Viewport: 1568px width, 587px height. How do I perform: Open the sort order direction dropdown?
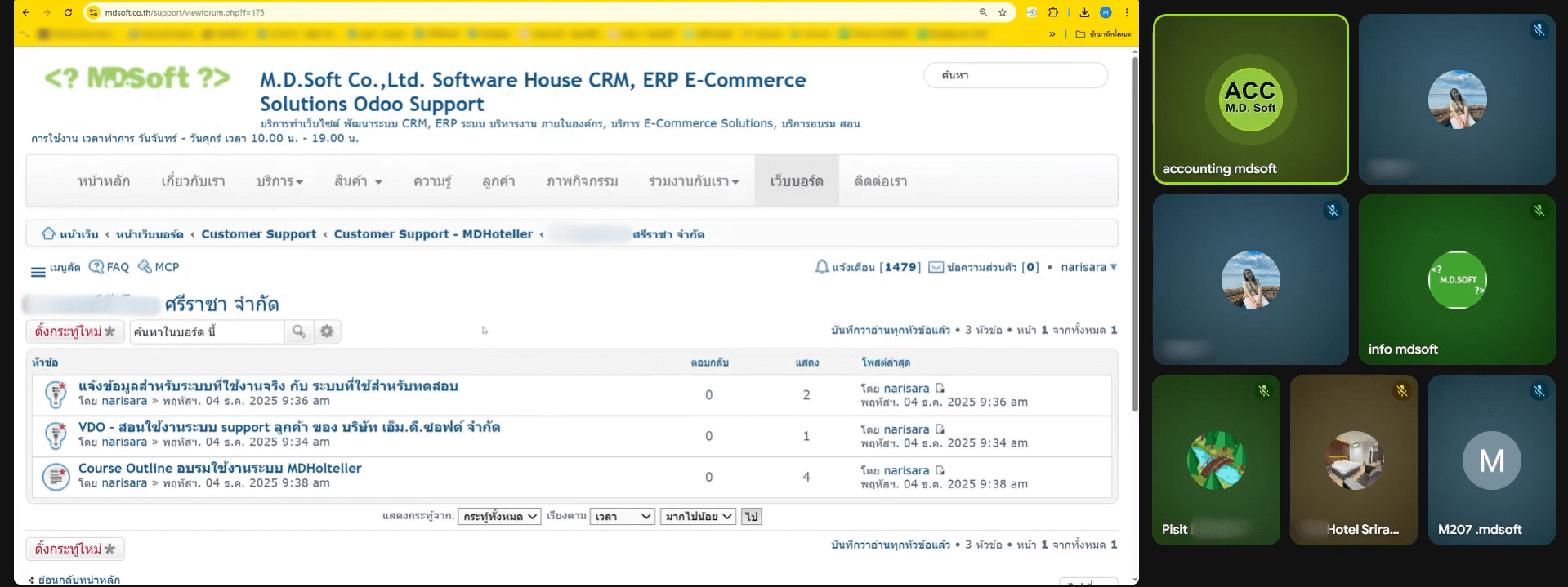coord(698,517)
